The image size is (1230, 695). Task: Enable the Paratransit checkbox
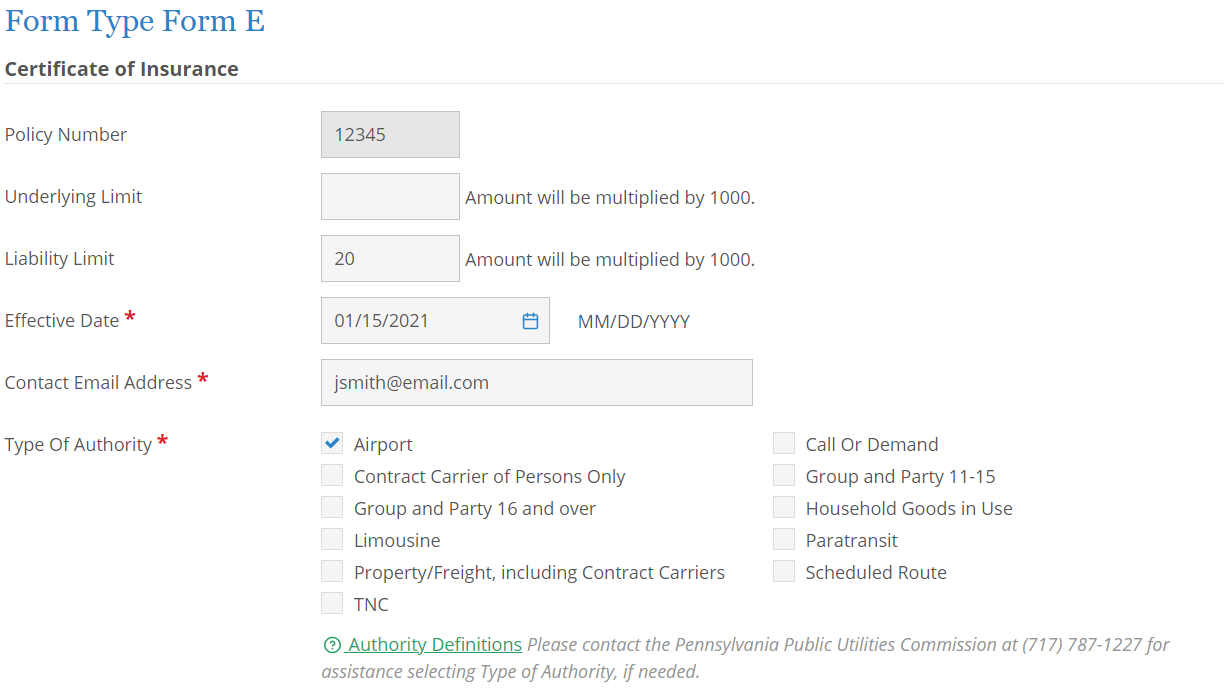pyautogui.click(x=783, y=538)
